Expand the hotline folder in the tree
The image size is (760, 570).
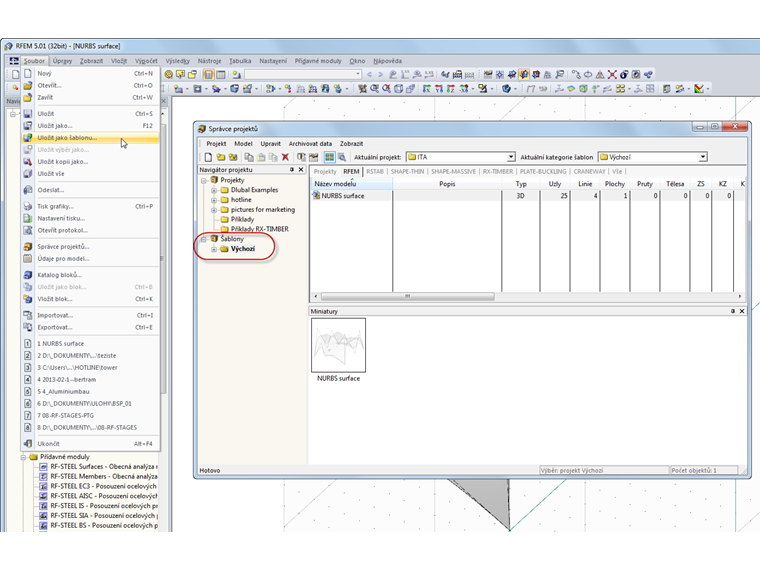(x=214, y=200)
